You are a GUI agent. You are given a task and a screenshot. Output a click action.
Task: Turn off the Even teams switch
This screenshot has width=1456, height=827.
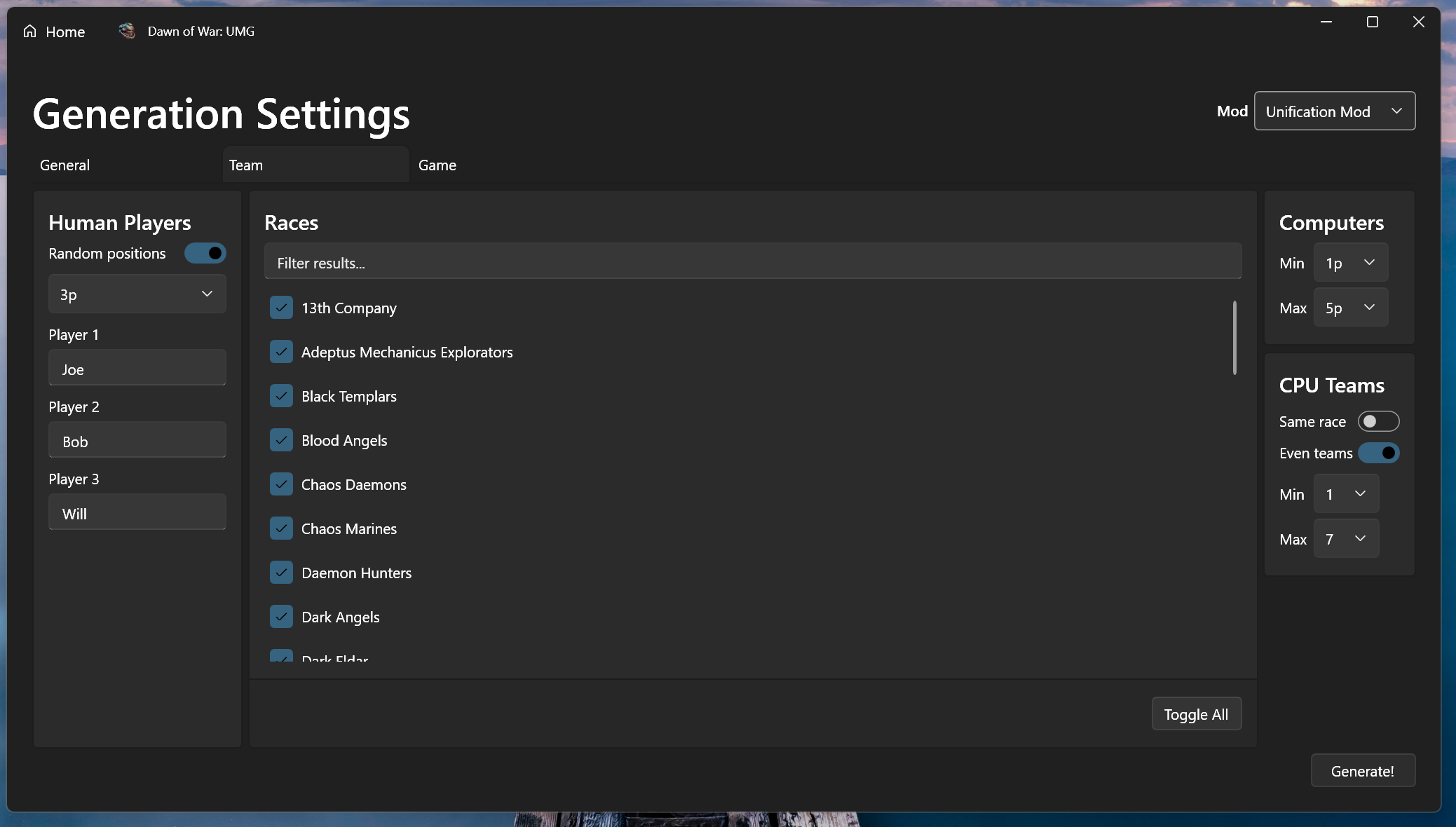(1377, 453)
